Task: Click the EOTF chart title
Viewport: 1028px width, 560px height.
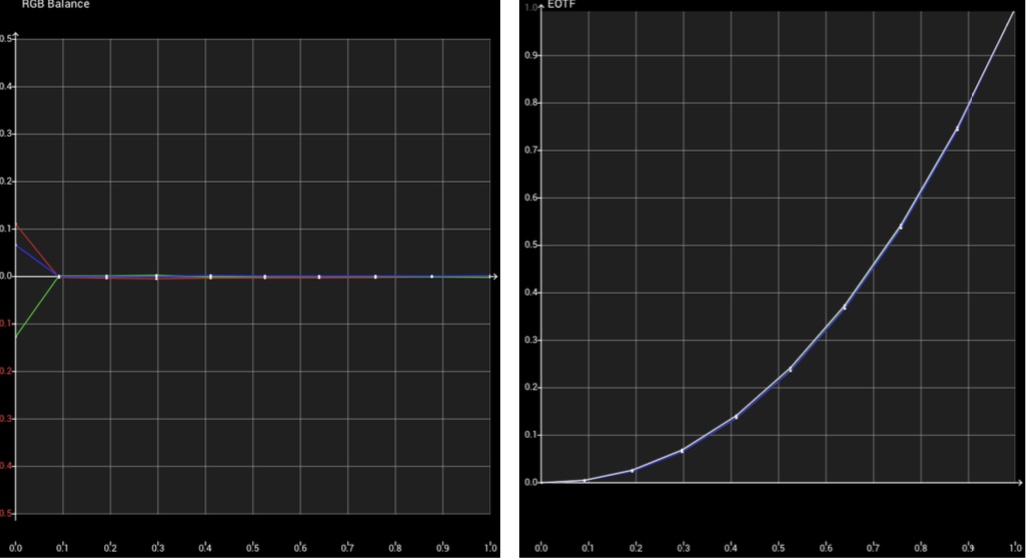Action: (565, 5)
